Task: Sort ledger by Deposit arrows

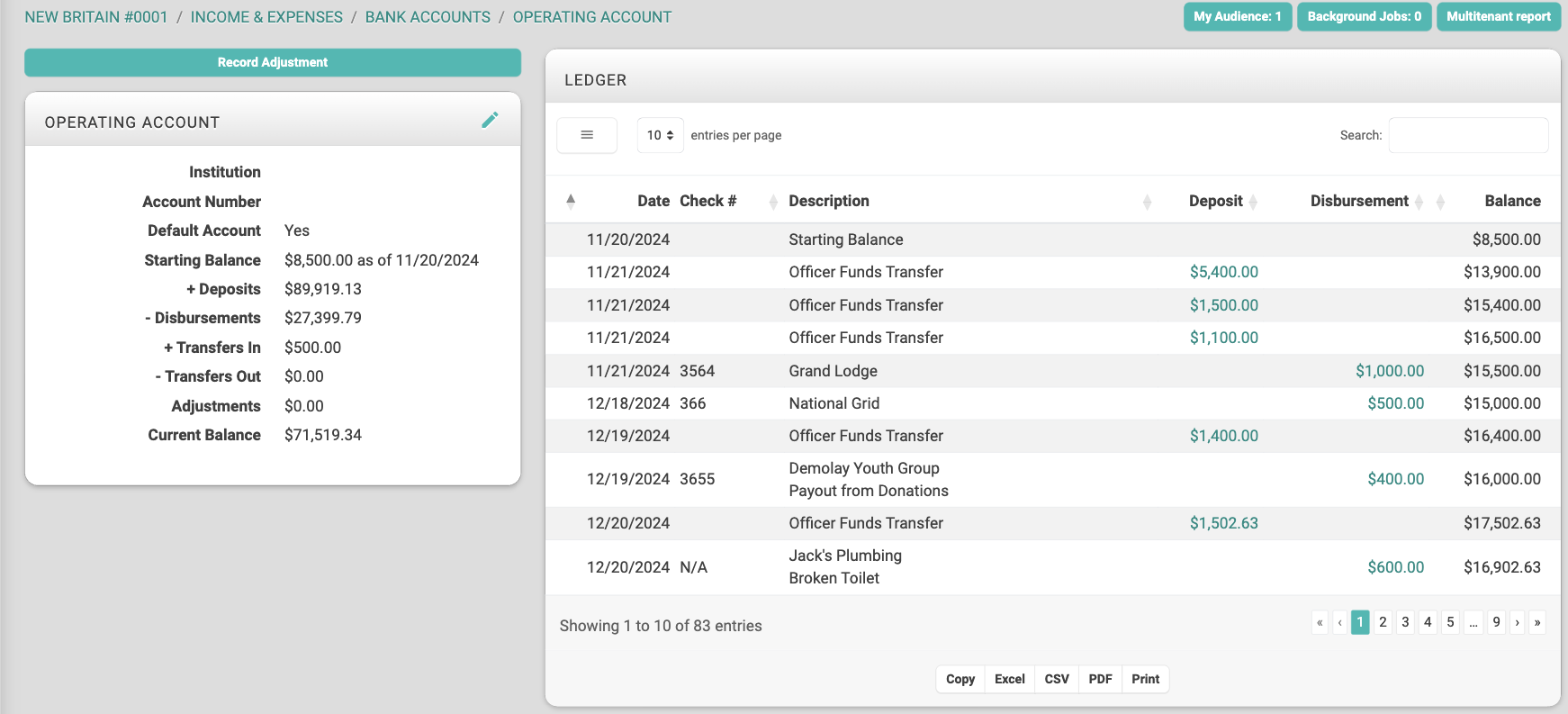Action: click(x=1253, y=201)
